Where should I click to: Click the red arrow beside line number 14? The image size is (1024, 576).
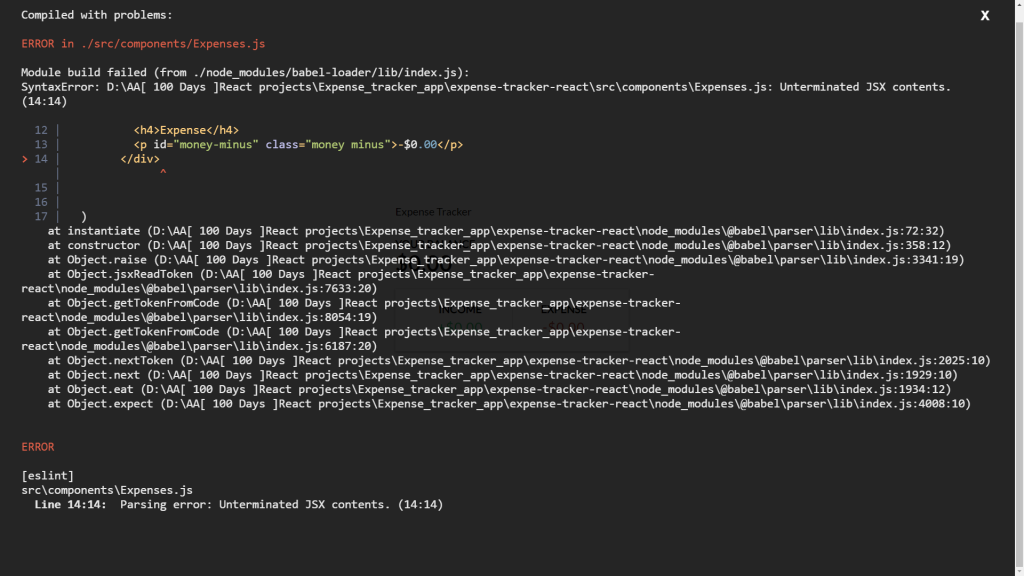[x=25, y=159]
